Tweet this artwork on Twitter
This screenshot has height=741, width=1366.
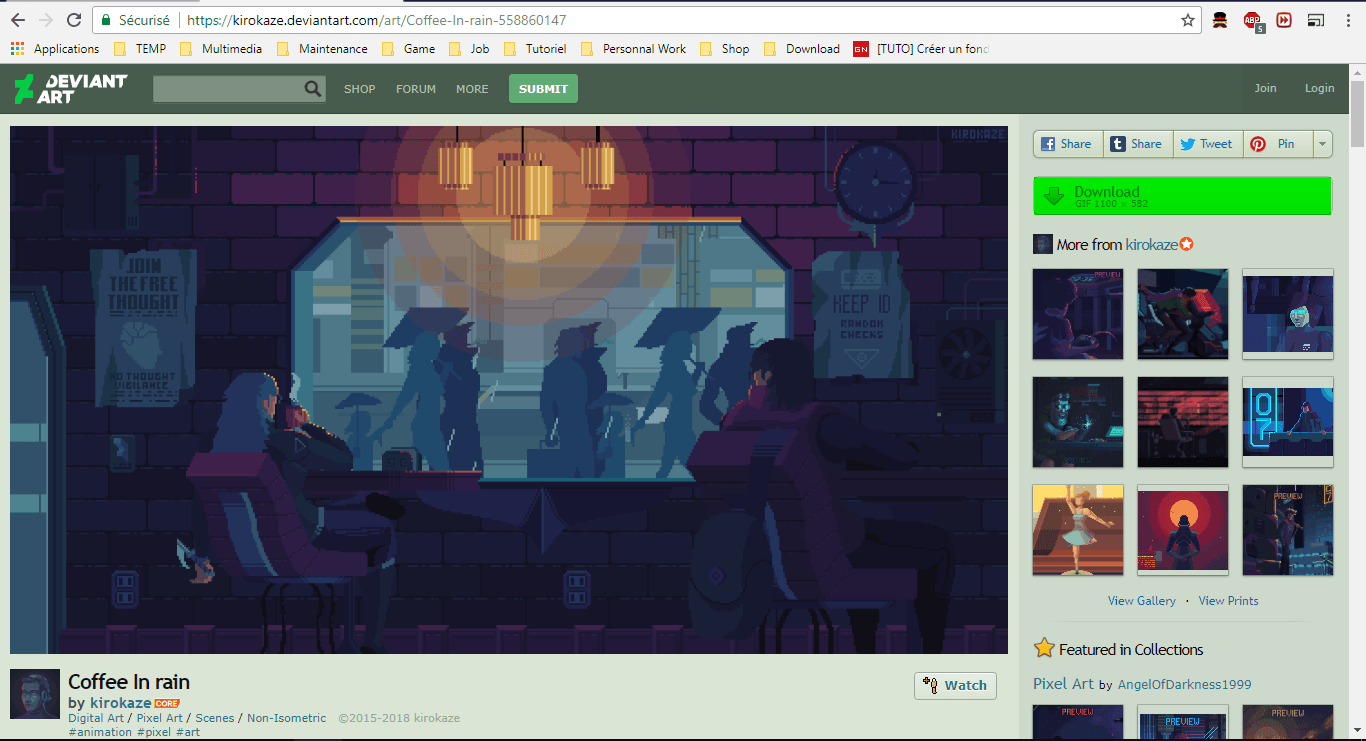coord(1207,144)
